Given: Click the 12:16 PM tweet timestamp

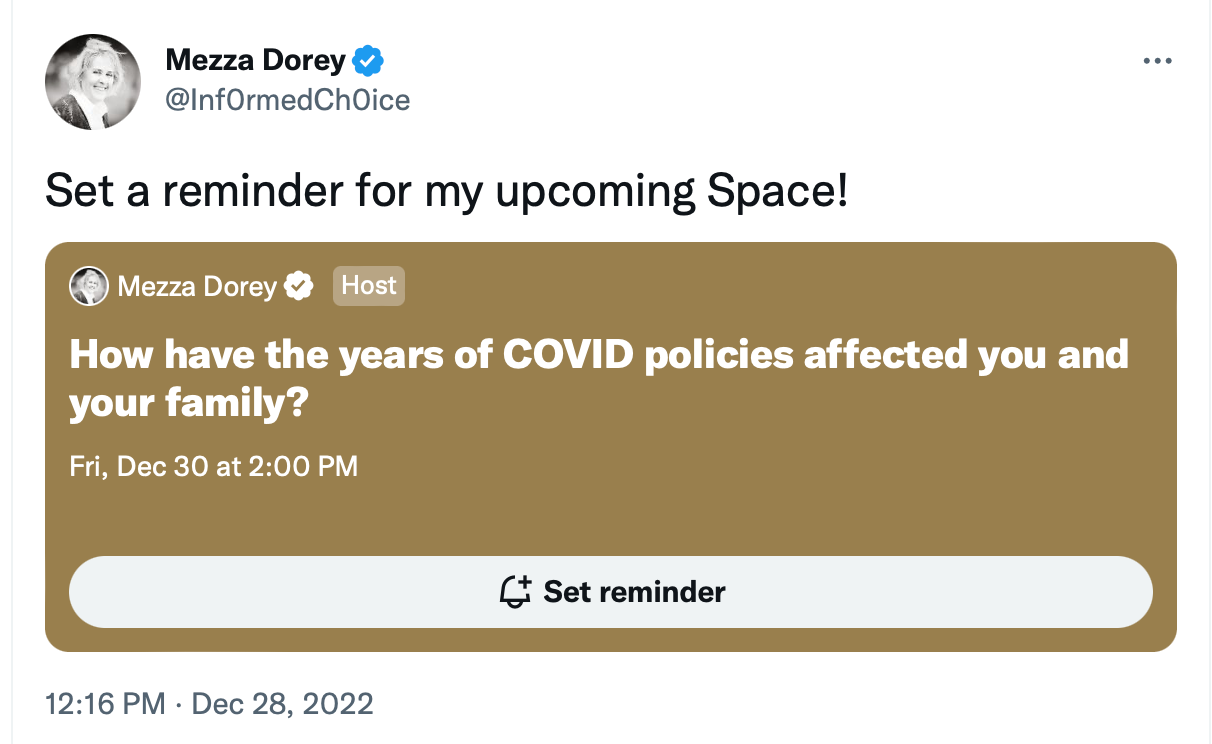Looking at the screenshot, I should pyautogui.click(x=105, y=703).
